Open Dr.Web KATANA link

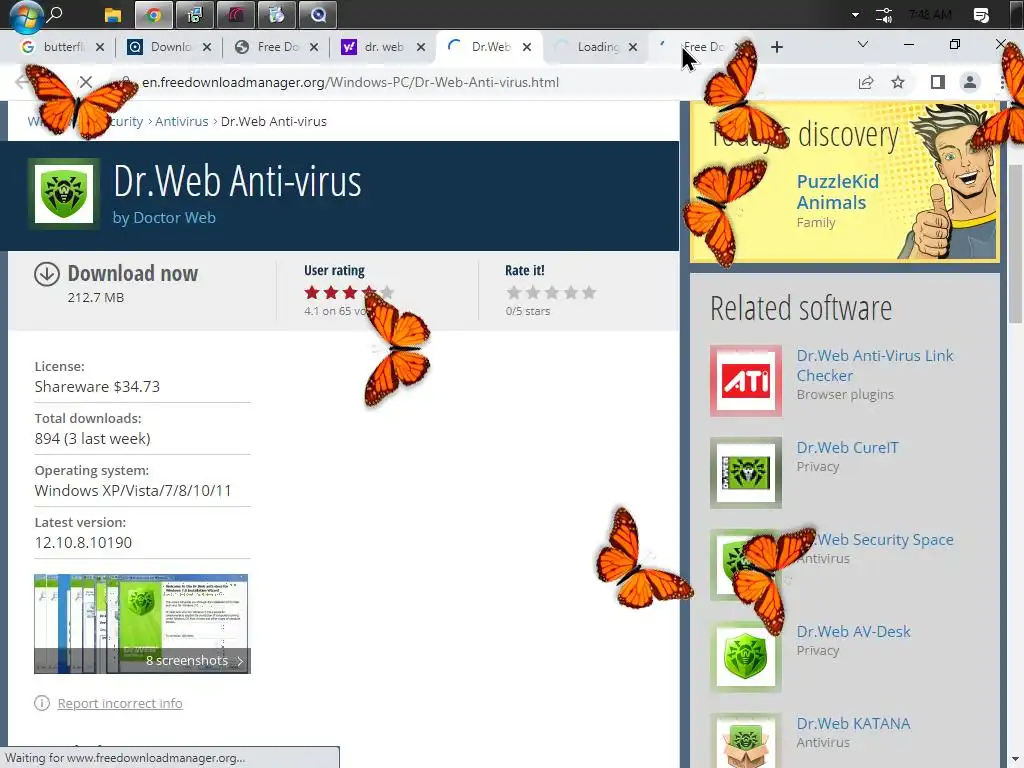point(854,724)
